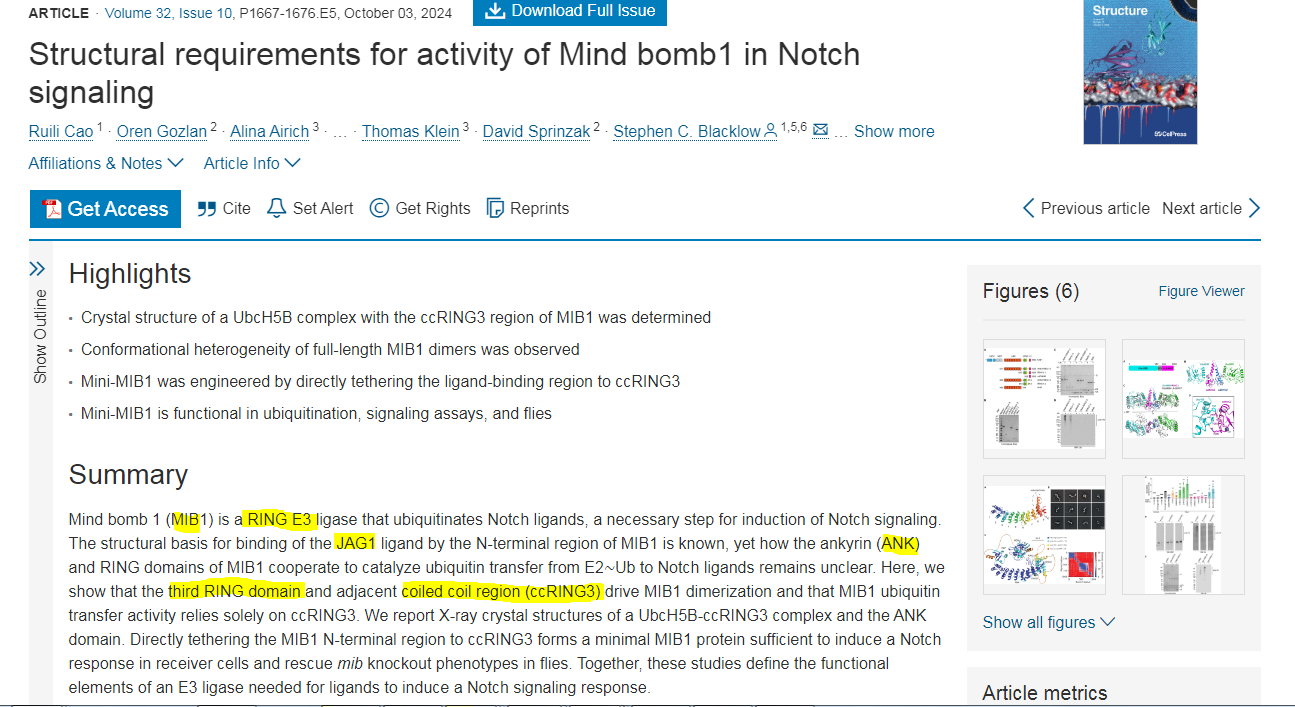Image resolution: width=1295 pixels, height=707 pixels.
Task: Click the article title text
Action: click(444, 73)
